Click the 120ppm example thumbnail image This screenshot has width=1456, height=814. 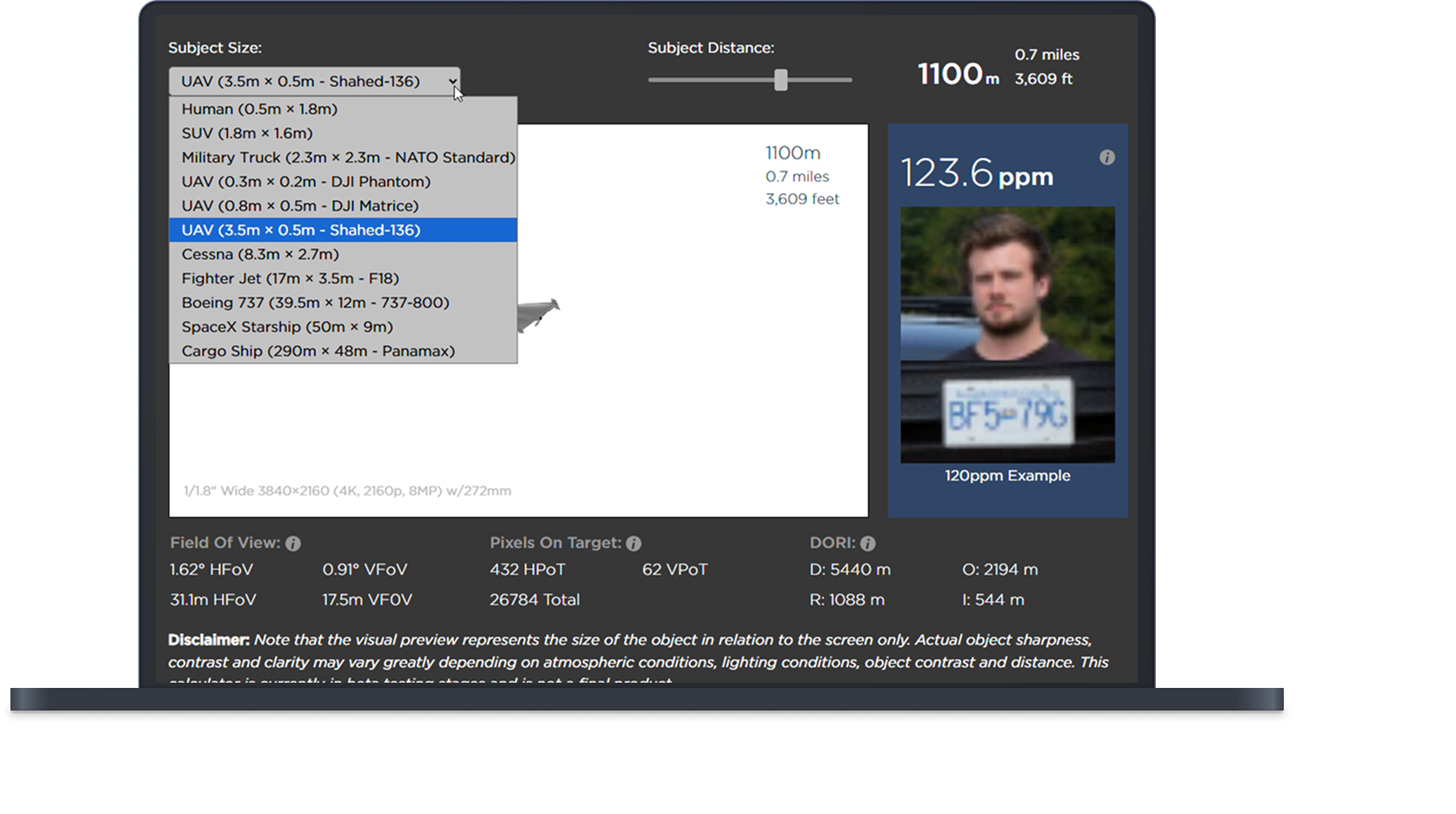(x=1007, y=335)
